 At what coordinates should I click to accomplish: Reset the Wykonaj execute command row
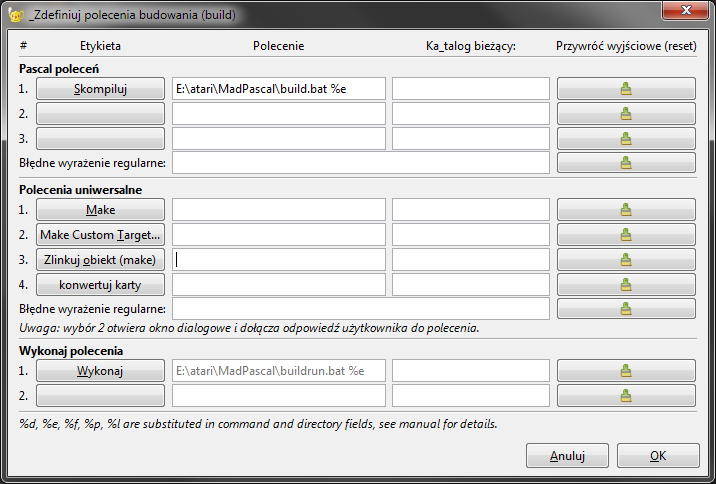(626, 371)
